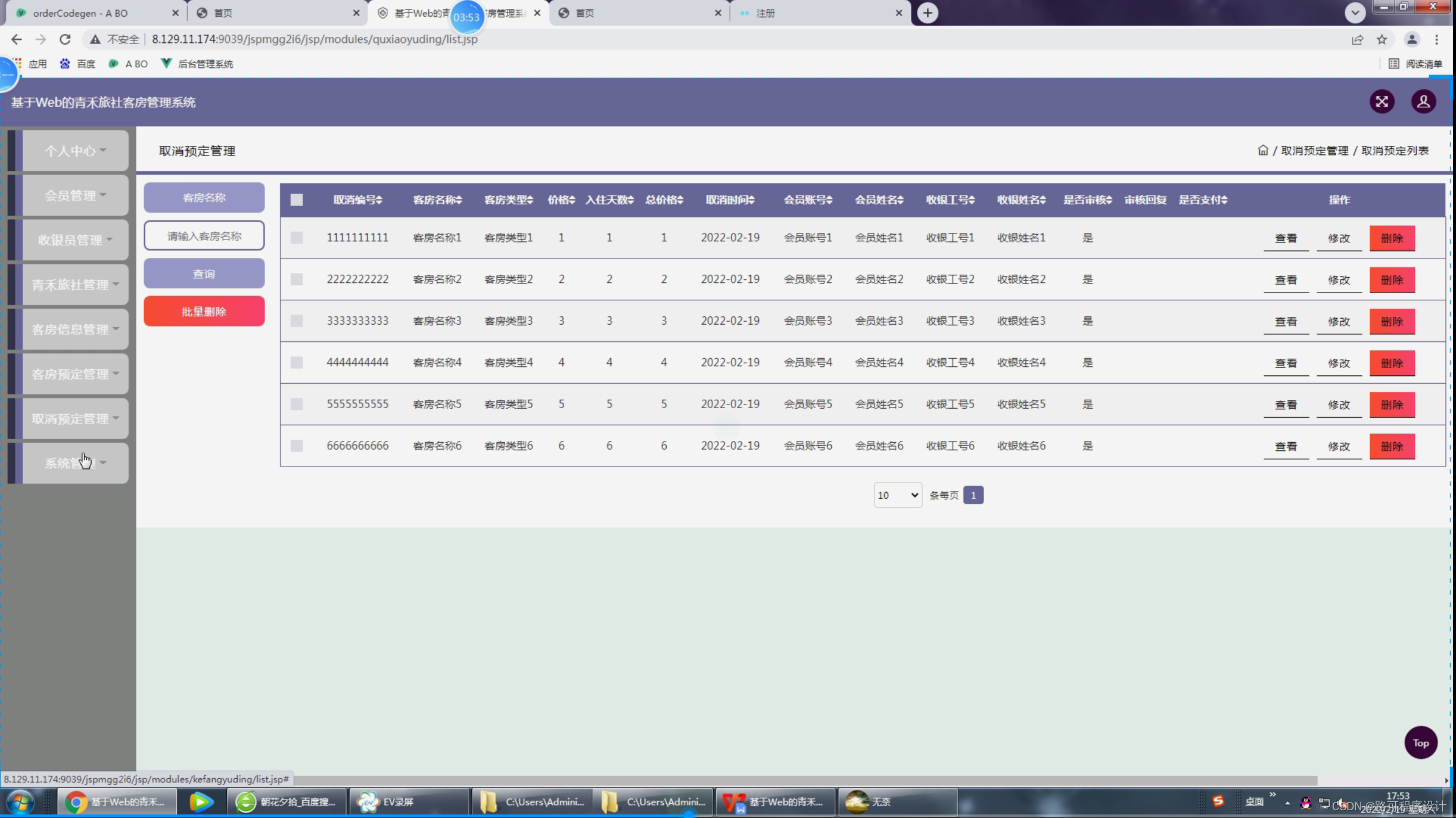Click the red 批量删除 button

pyautogui.click(x=204, y=312)
